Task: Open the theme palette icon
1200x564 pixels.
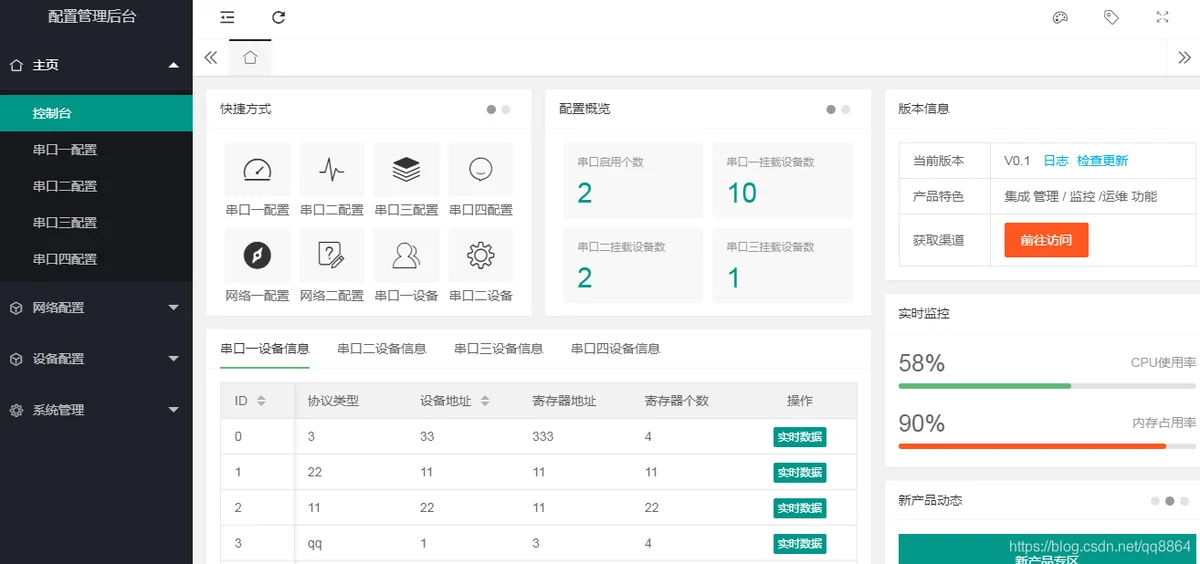Action: (x=1061, y=17)
